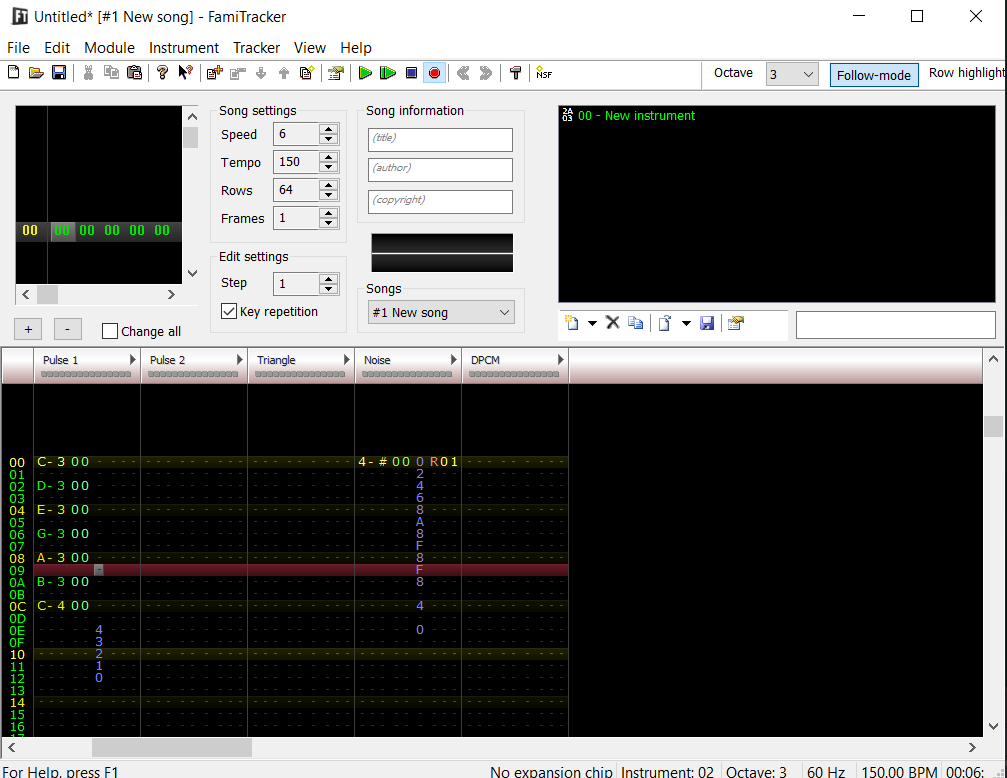
Task: Expand Pulse 1 channel effect columns
Action: point(132,360)
